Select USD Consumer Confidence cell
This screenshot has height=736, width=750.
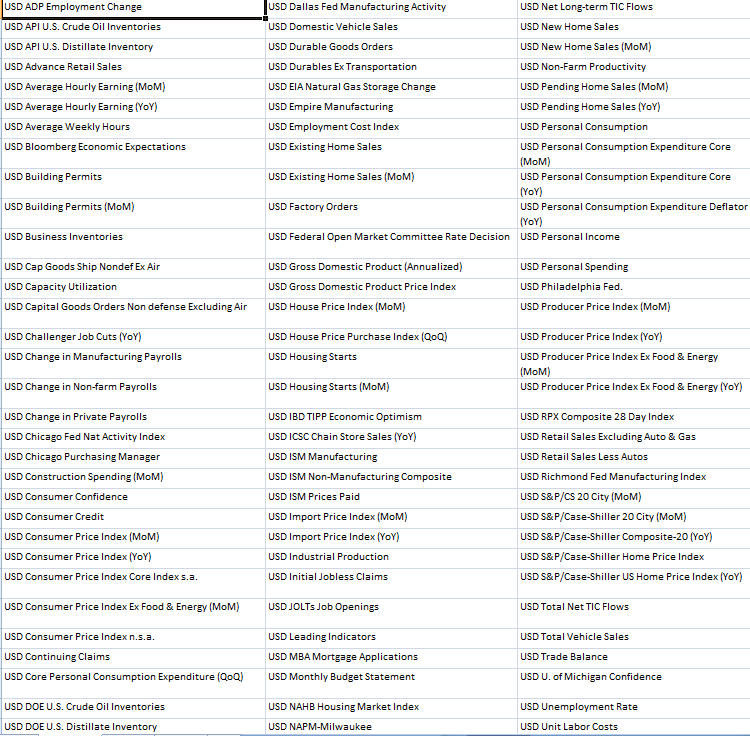(x=133, y=498)
